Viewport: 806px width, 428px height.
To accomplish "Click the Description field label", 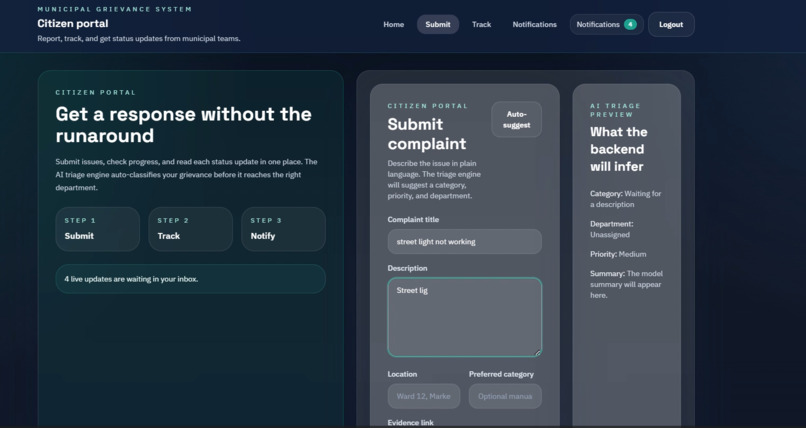I will [x=407, y=268].
